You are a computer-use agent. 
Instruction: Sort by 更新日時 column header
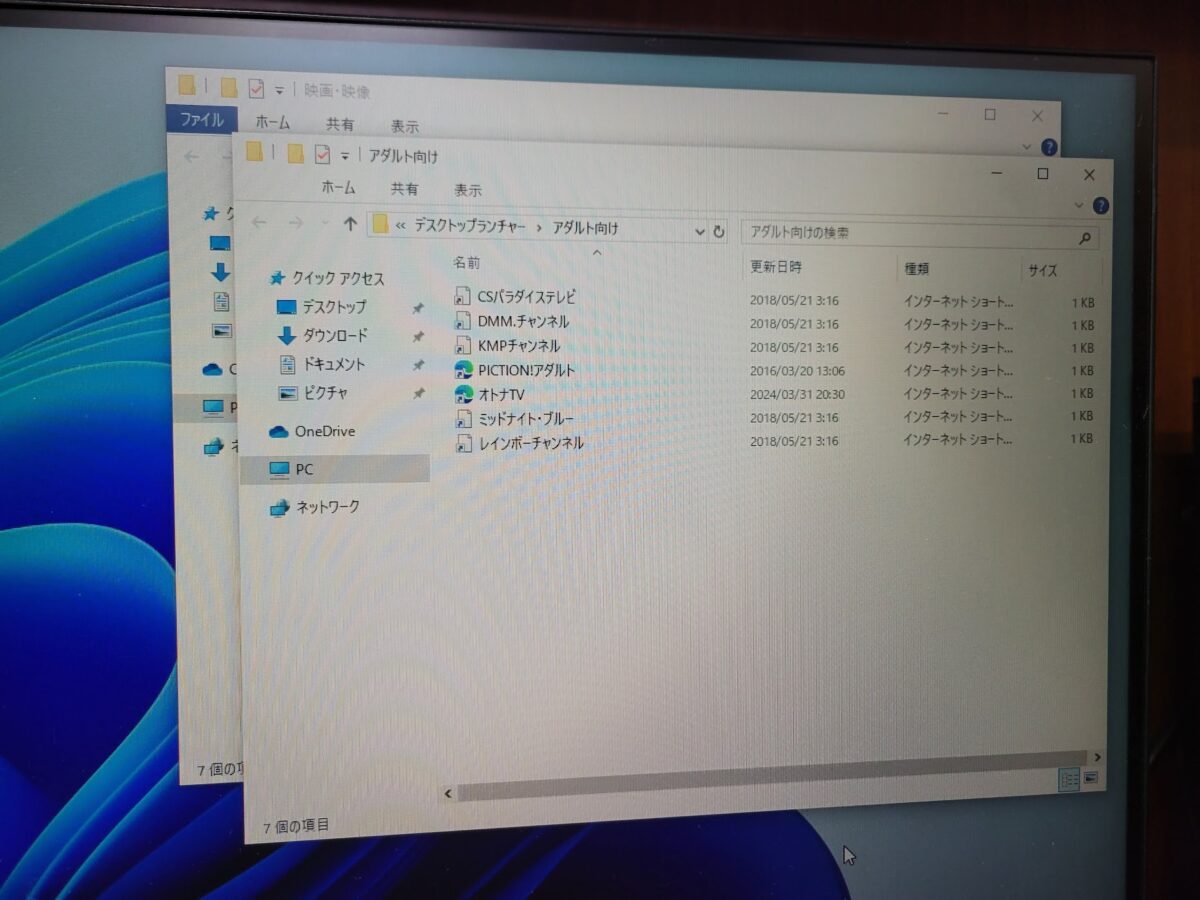coord(776,267)
